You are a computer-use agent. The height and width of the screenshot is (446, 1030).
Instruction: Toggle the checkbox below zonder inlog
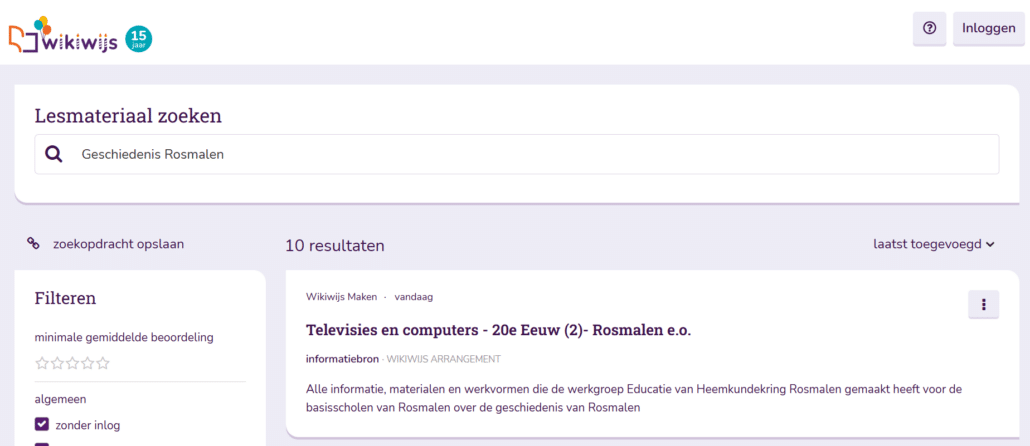[42, 443]
